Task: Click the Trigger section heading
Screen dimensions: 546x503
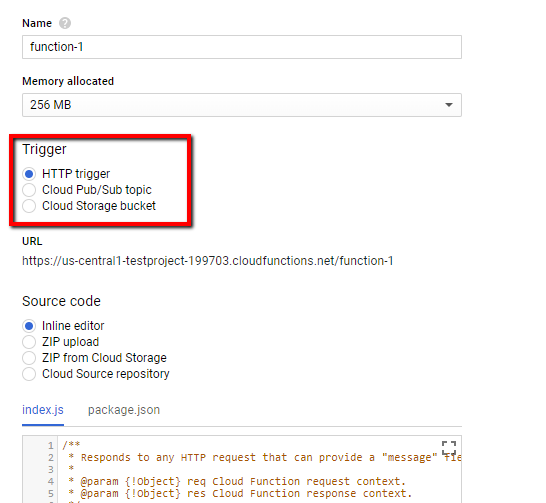Action: [x=44, y=149]
